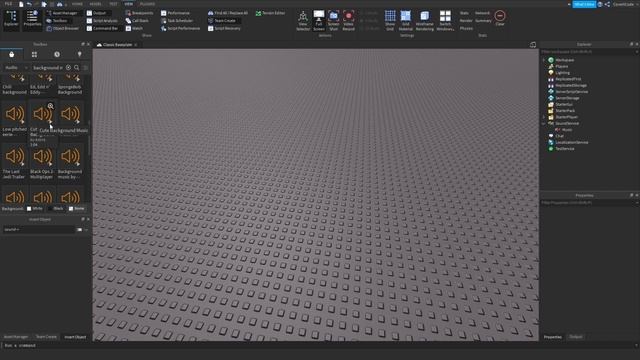640x360 pixels.
Task: Enter Full Screen mode
Action: [319, 20]
